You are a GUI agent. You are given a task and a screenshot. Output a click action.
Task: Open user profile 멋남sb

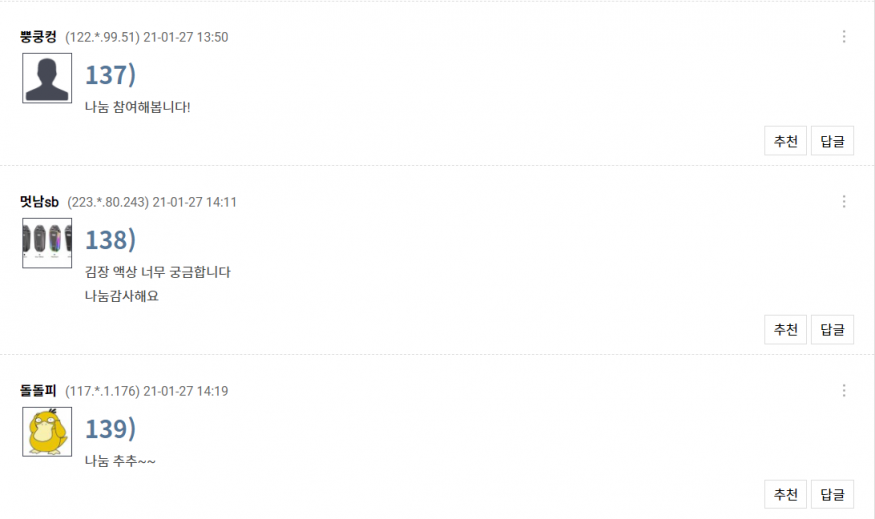coord(40,201)
